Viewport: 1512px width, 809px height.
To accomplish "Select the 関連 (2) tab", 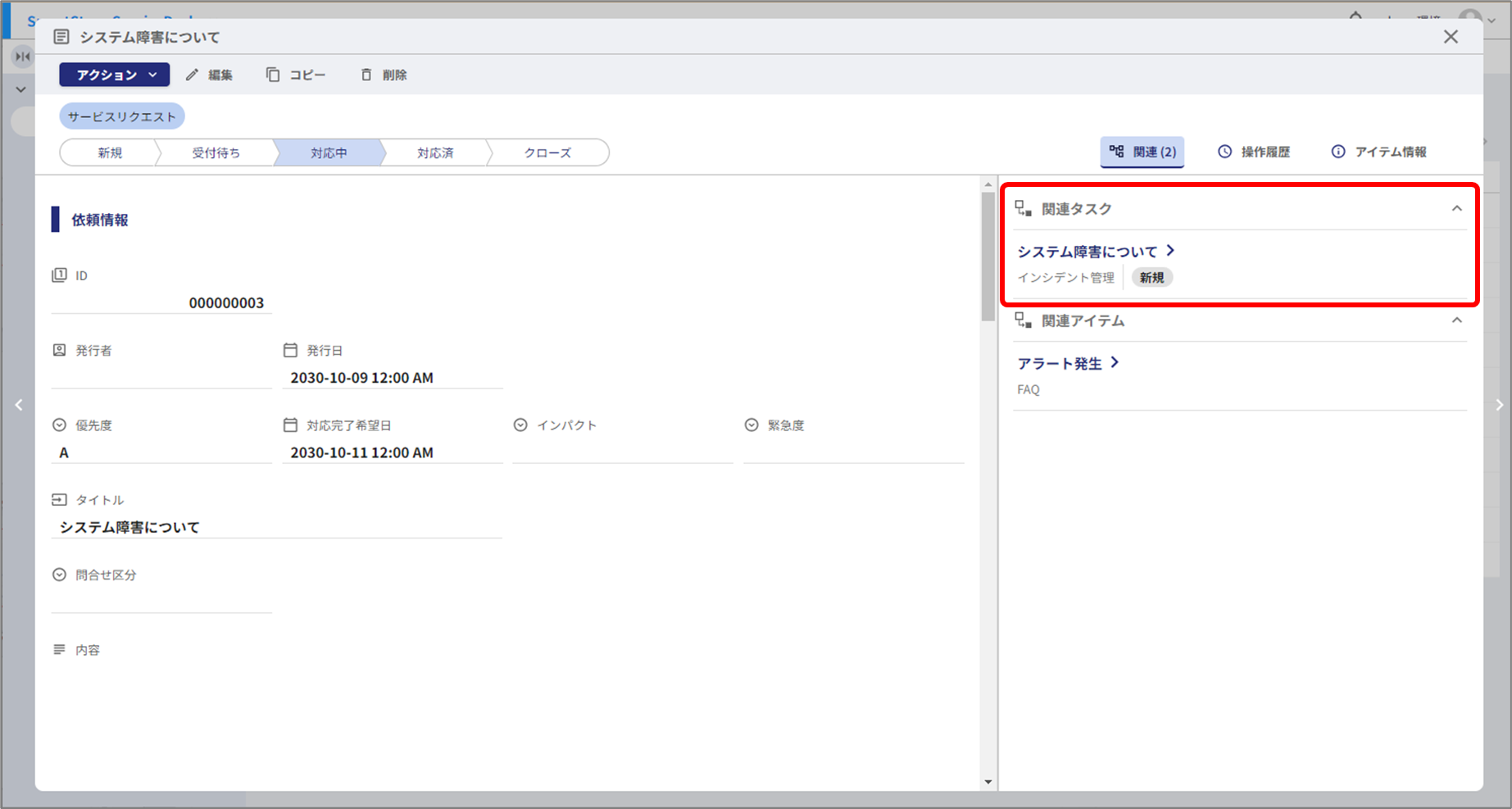I will pyautogui.click(x=1142, y=152).
